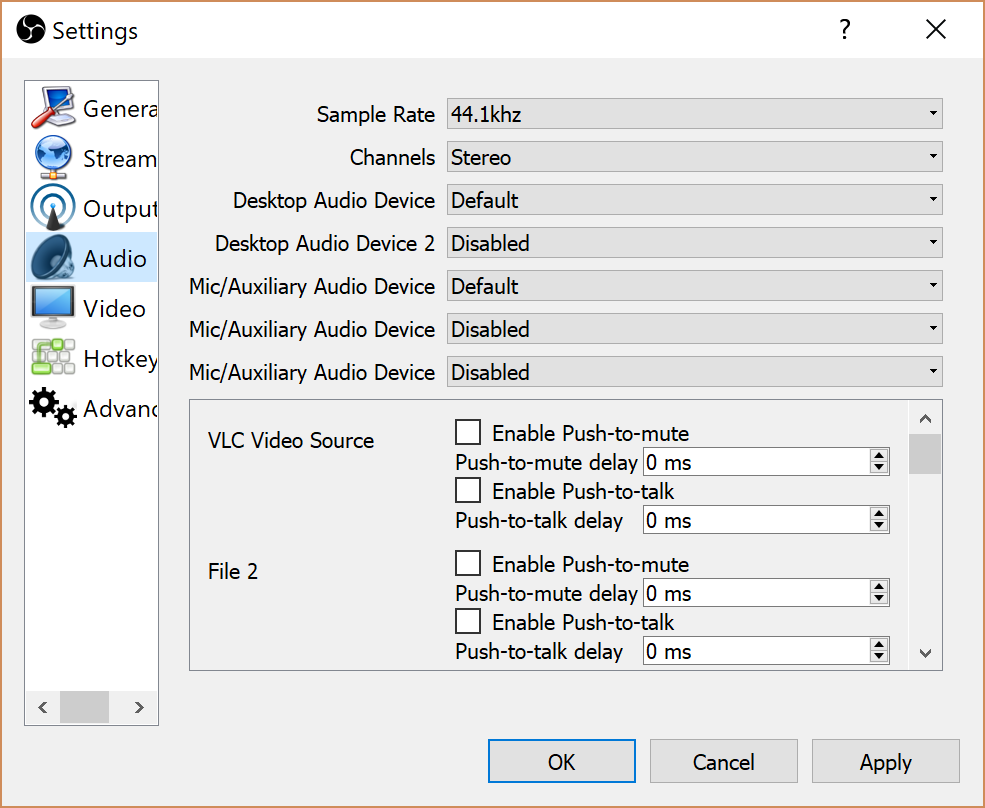The image size is (985, 808).
Task: Enable Push-to-mute for VLC Video Source
Action: [x=468, y=433]
